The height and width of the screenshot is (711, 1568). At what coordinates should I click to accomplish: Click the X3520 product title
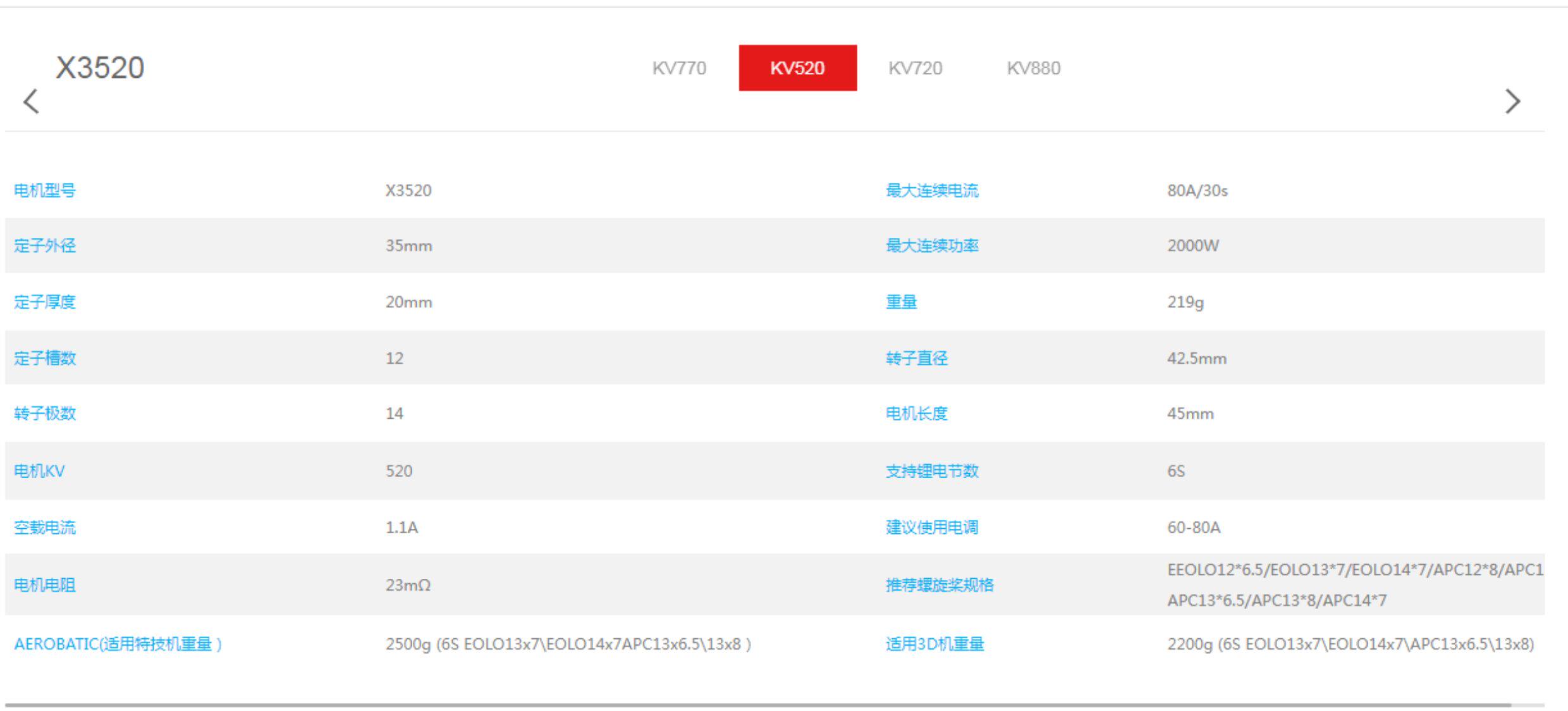point(100,68)
